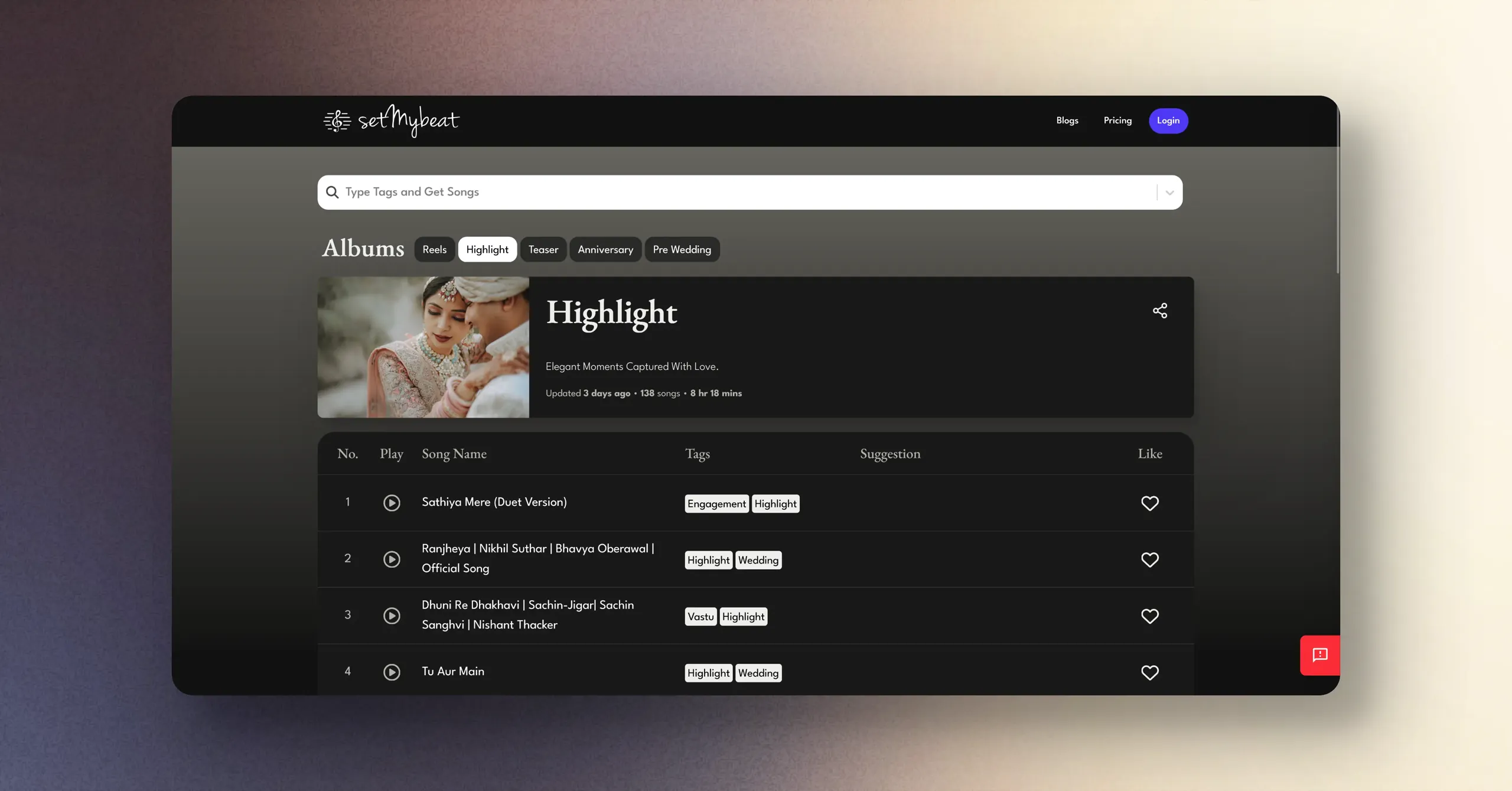Click the Login button

1168,121
